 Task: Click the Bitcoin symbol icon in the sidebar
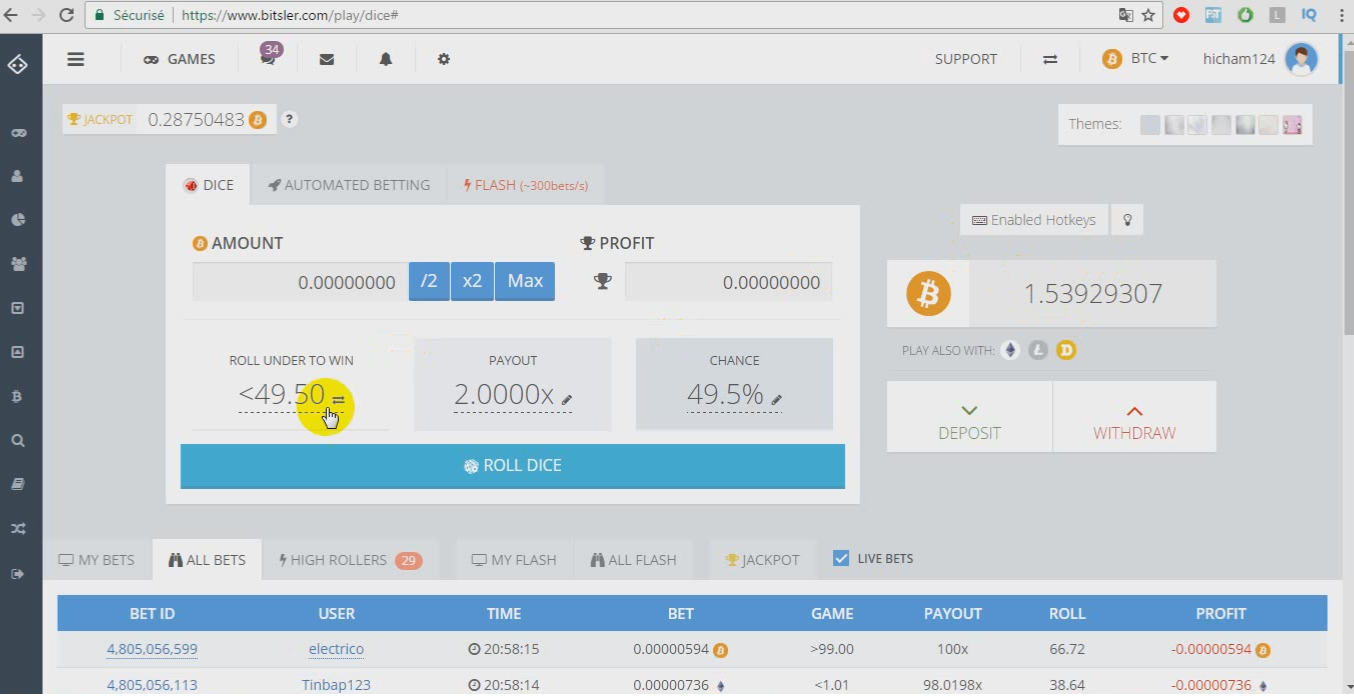point(18,396)
